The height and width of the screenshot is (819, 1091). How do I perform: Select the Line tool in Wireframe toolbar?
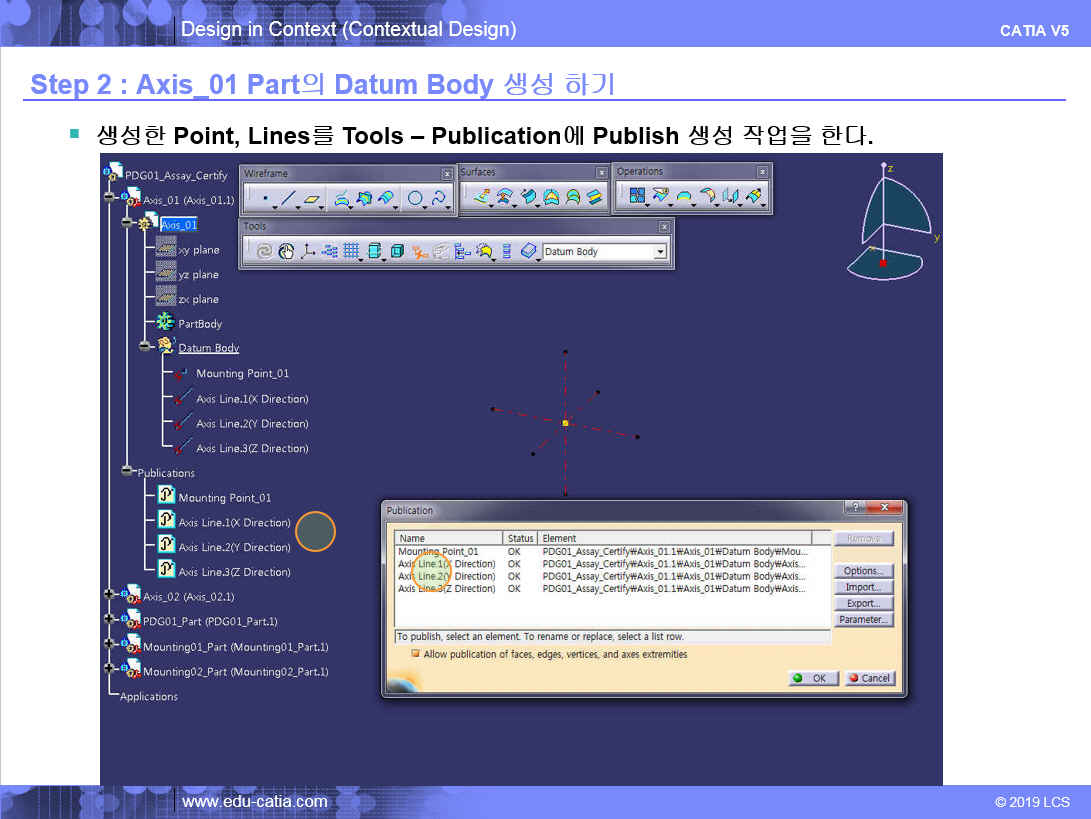[288, 198]
